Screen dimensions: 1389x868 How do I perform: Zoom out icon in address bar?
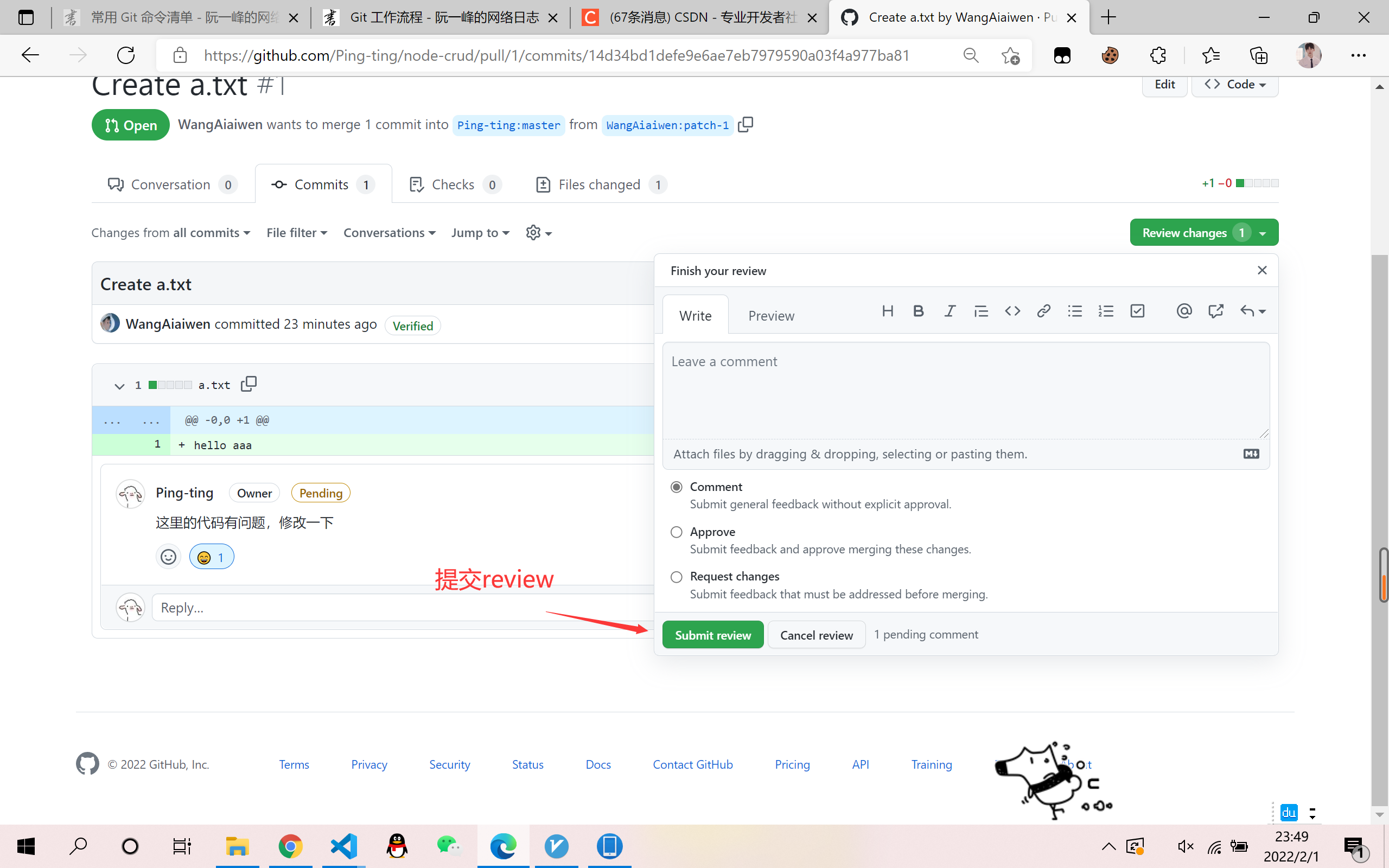click(971, 56)
